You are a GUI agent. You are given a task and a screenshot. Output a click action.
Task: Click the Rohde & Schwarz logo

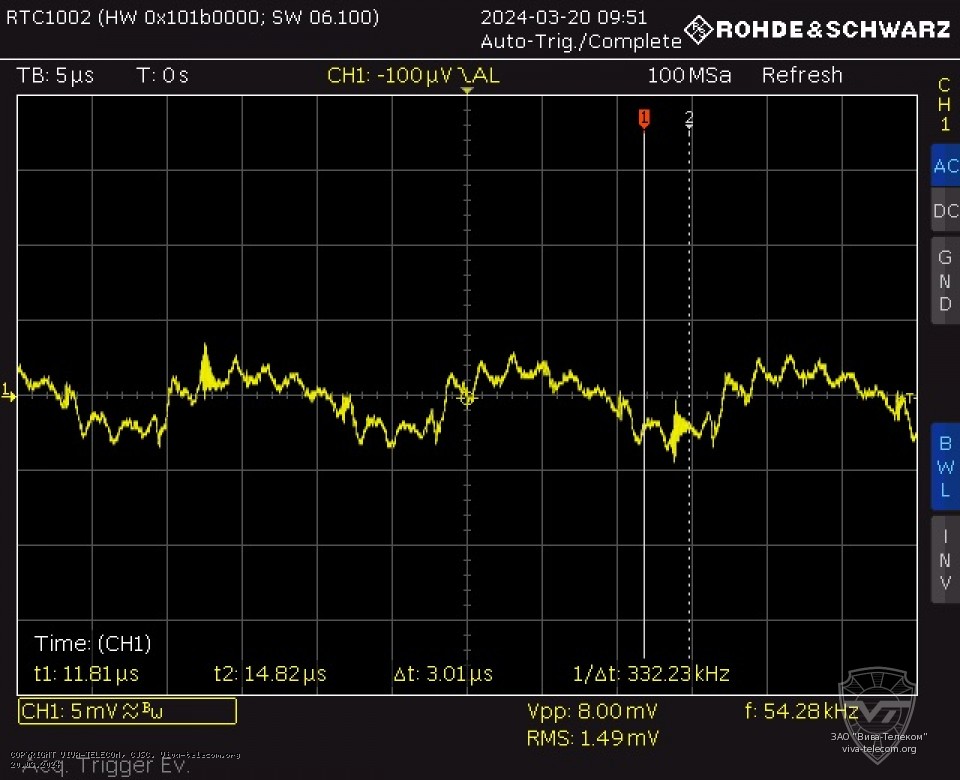coord(818,29)
